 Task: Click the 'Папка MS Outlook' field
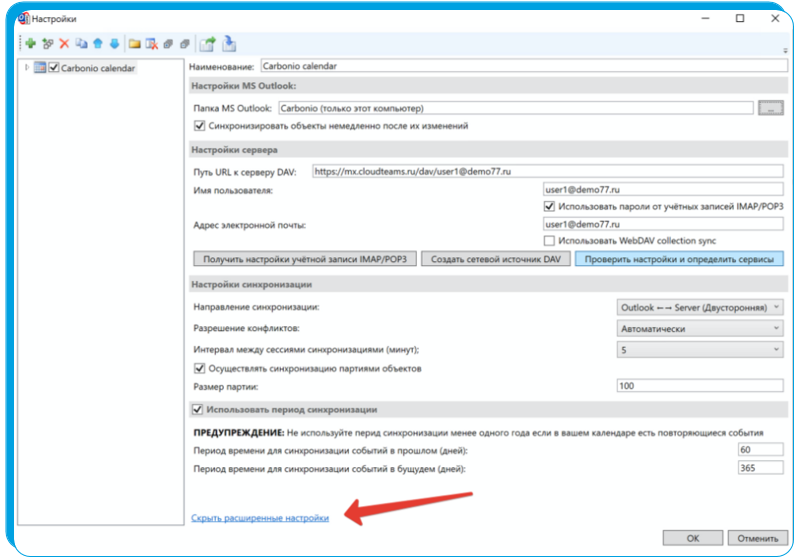pos(516,108)
